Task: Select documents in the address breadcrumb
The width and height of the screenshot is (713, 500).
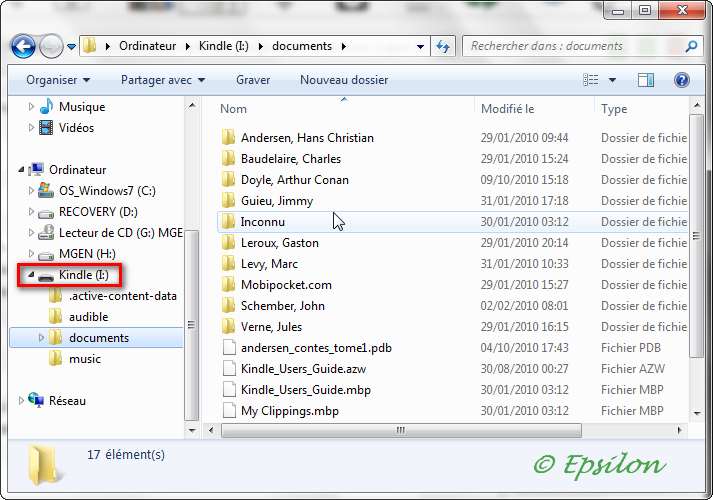Action: click(x=302, y=46)
